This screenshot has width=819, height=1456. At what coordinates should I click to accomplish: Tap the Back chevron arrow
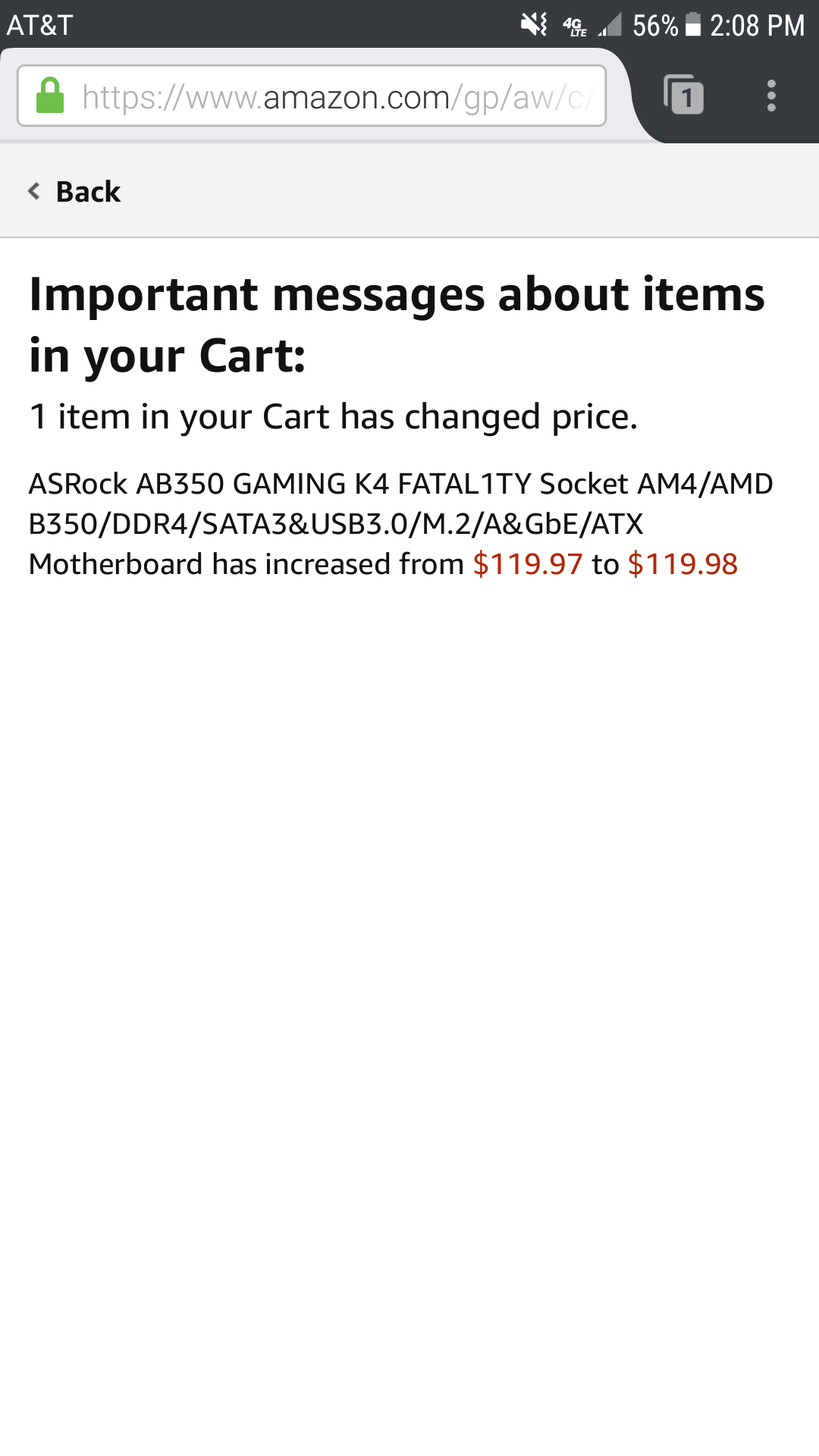(34, 191)
